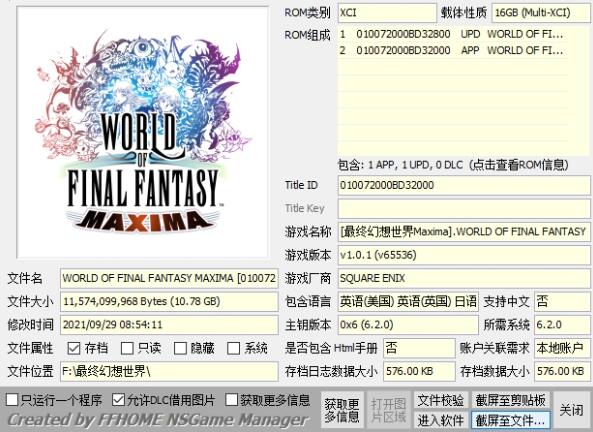Screen dimensions: 593x432
Task: Enable the 隐藏 hidden attribute checkbox
Action: click(180, 348)
